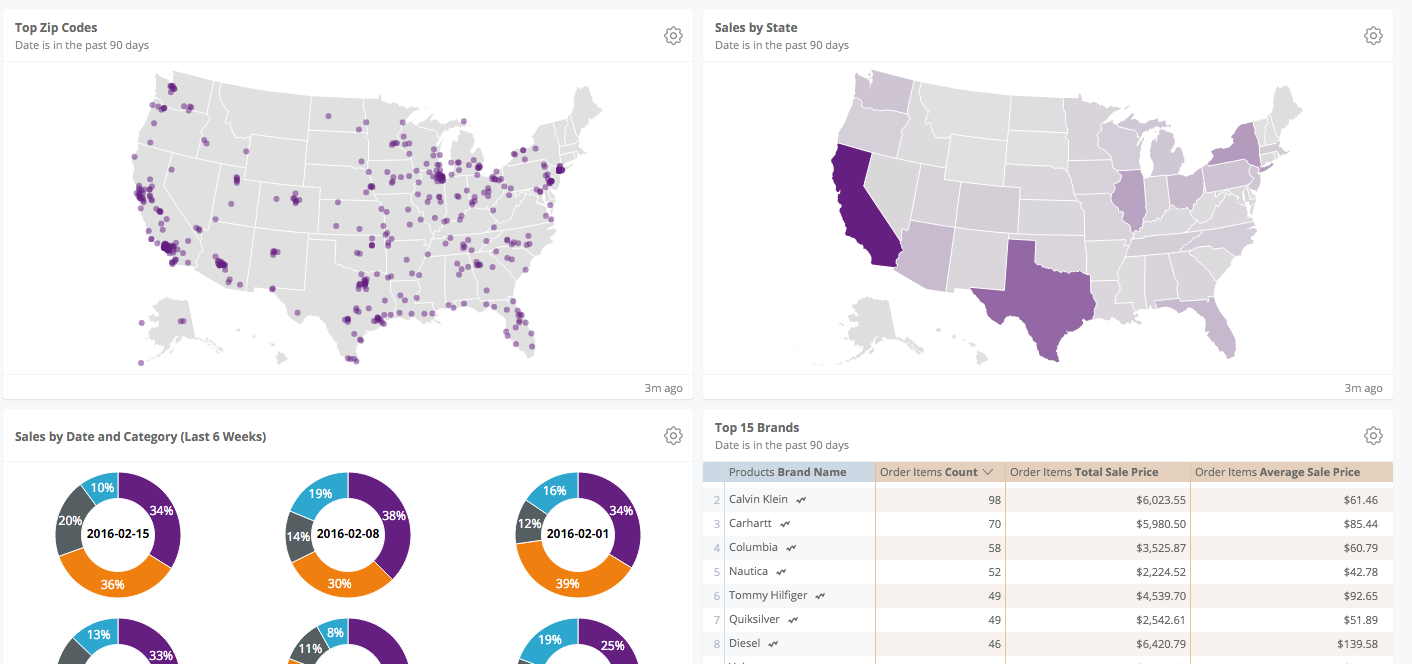
Task: Click Calvin Klein's count value 98
Action: point(993,500)
